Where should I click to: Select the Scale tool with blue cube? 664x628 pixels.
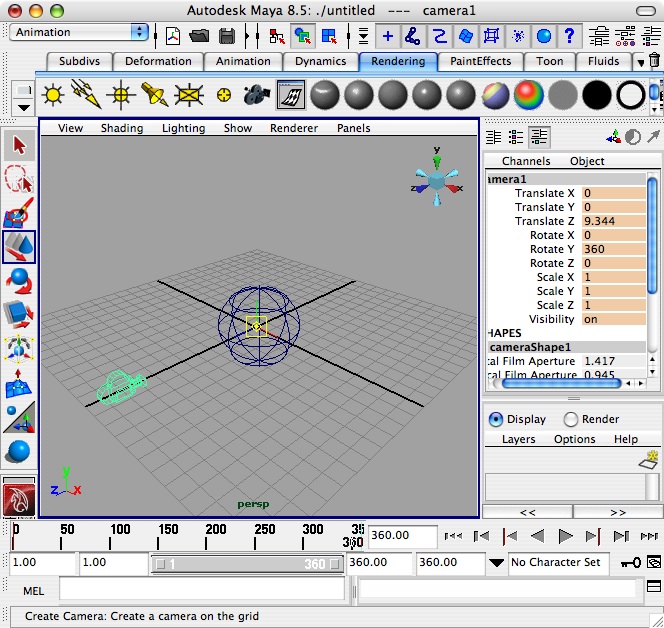(x=19, y=315)
